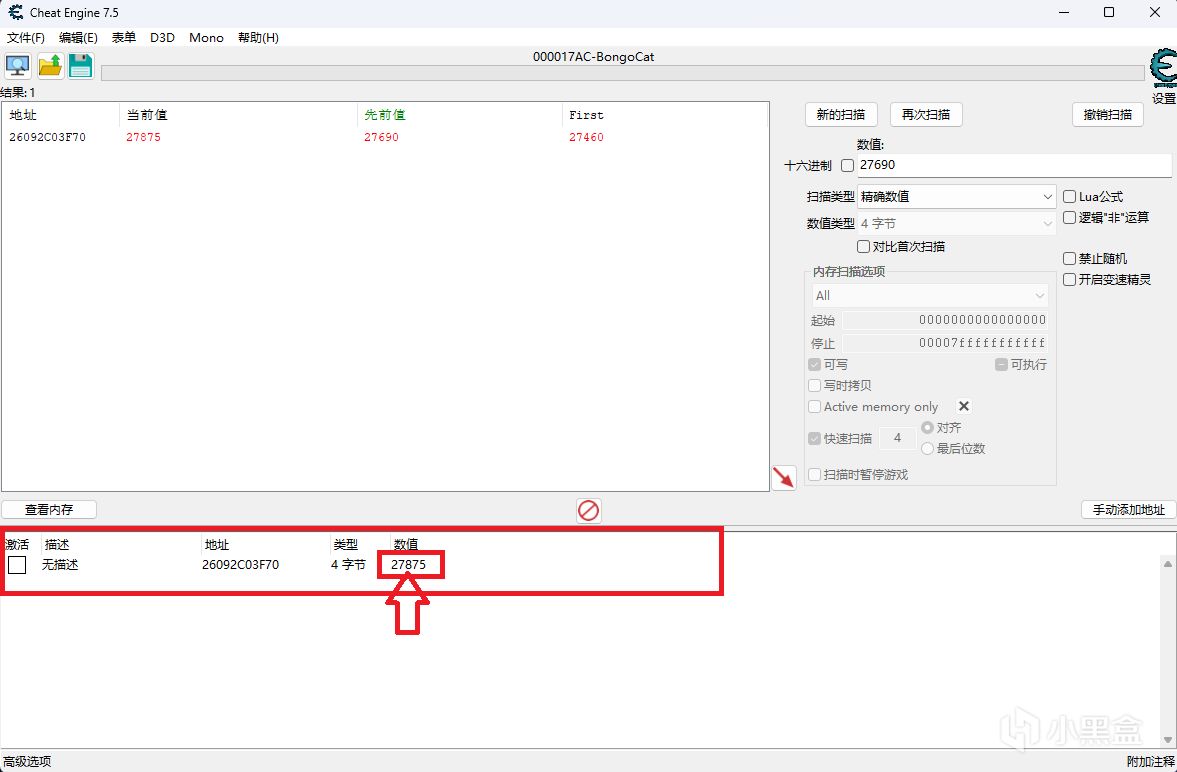The image size is (1177, 772).
Task: Enable the 禁止随机 checkbox
Action: coord(1070,258)
